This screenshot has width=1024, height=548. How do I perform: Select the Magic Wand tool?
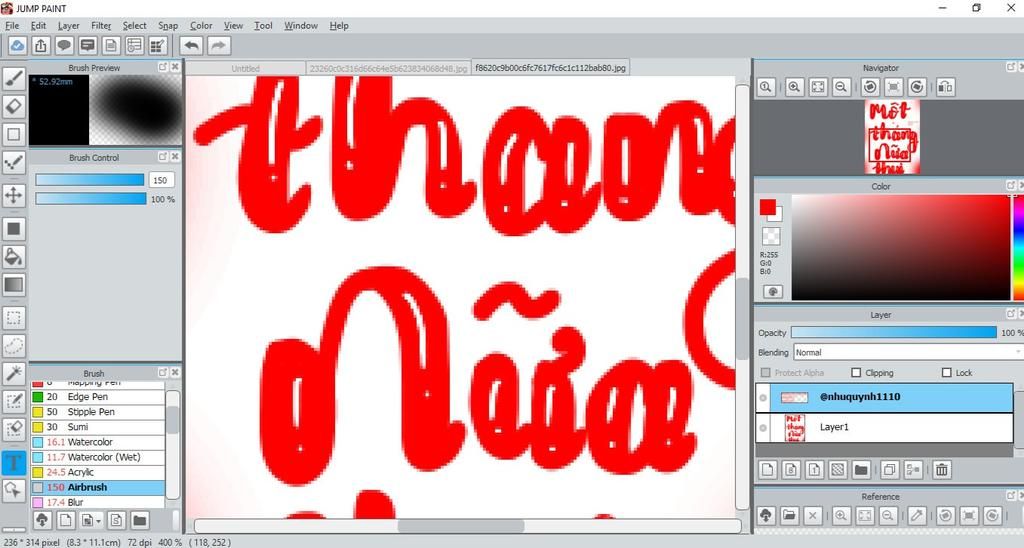14,374
